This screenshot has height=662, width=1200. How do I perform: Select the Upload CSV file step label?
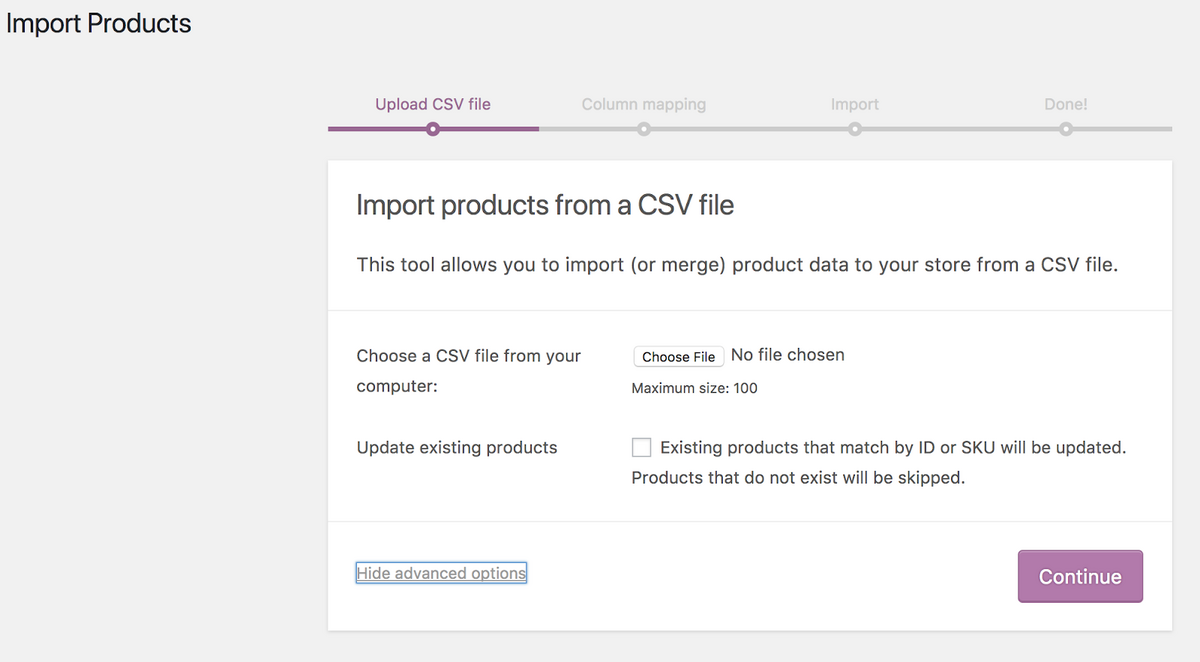coord(433,104)
